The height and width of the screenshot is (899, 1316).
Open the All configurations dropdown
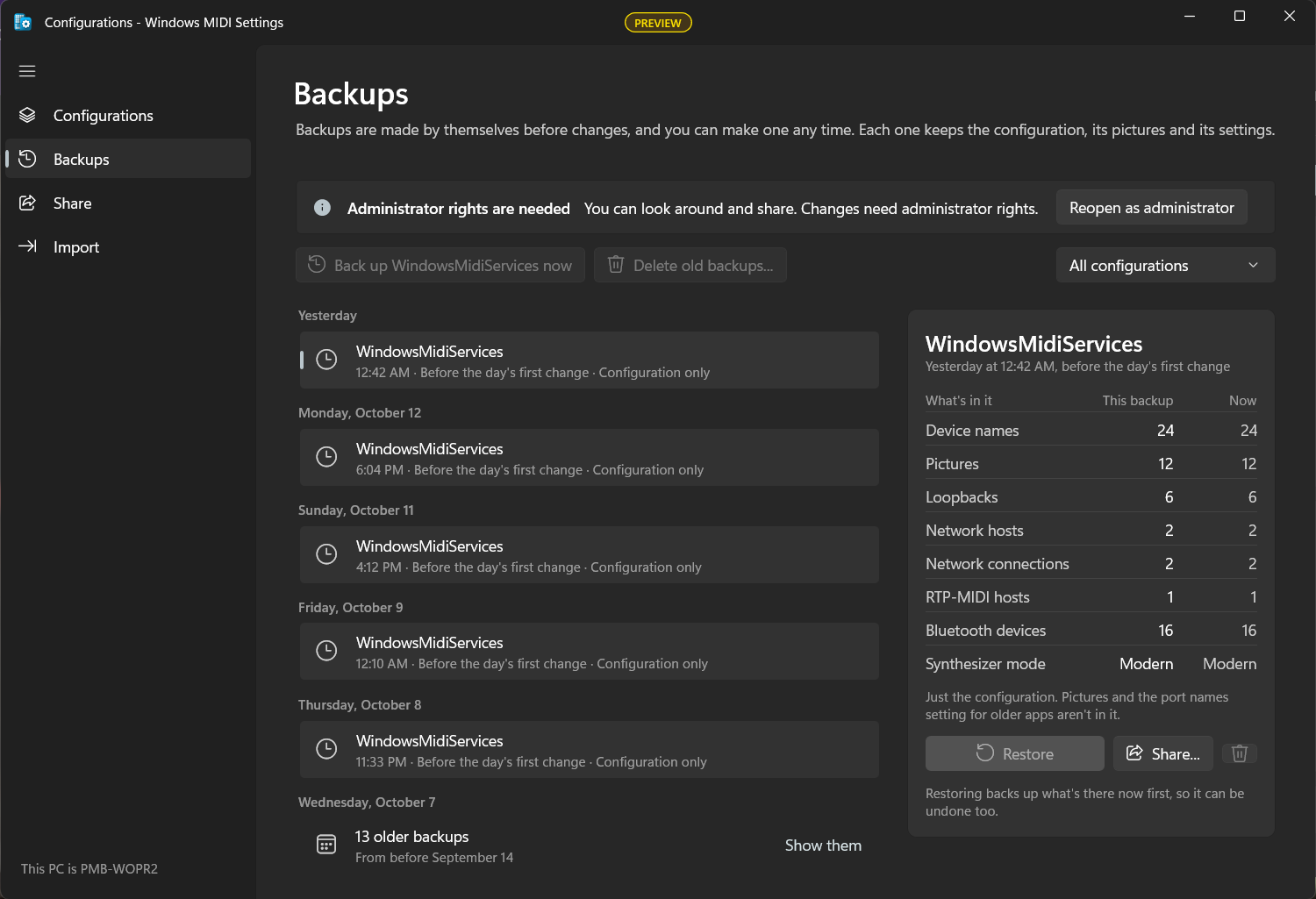point(1165,266)
